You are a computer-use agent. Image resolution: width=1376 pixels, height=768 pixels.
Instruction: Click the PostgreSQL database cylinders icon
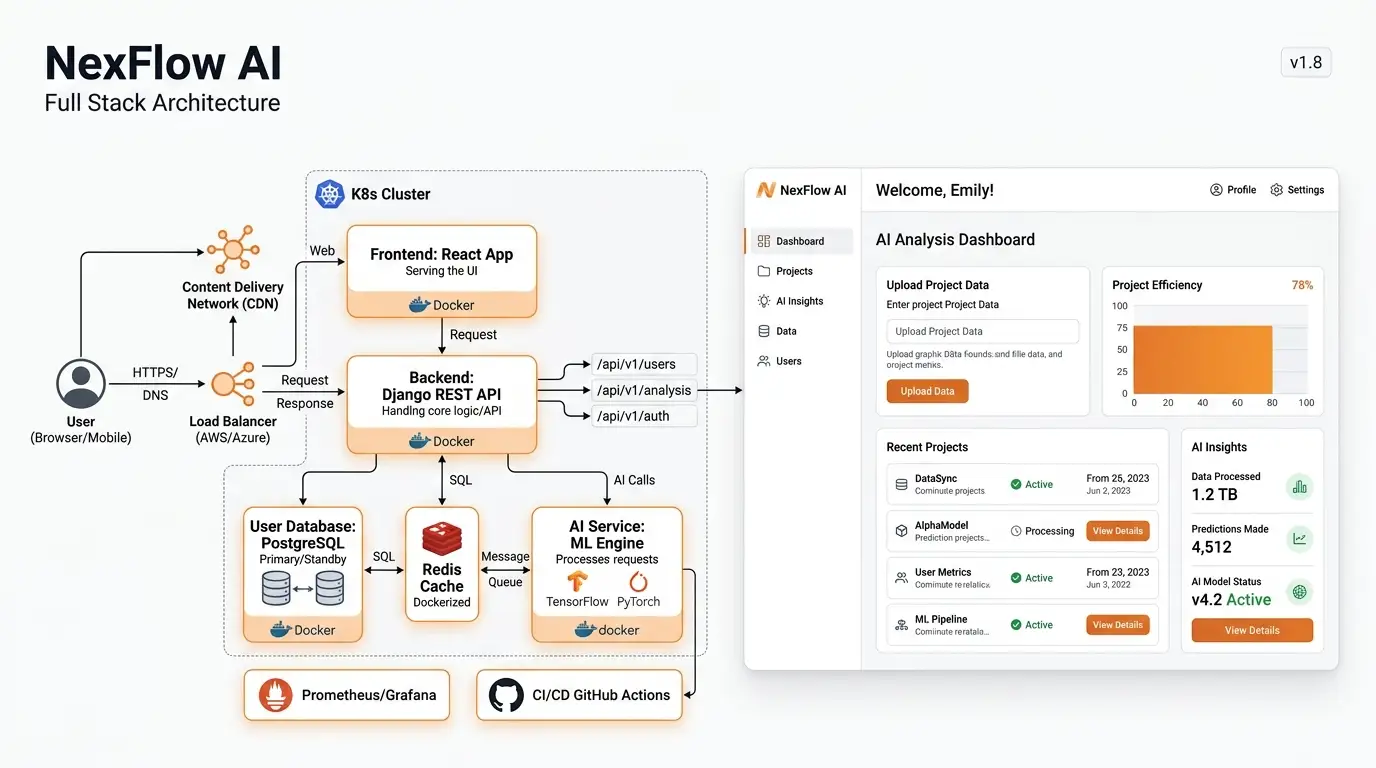303,588
